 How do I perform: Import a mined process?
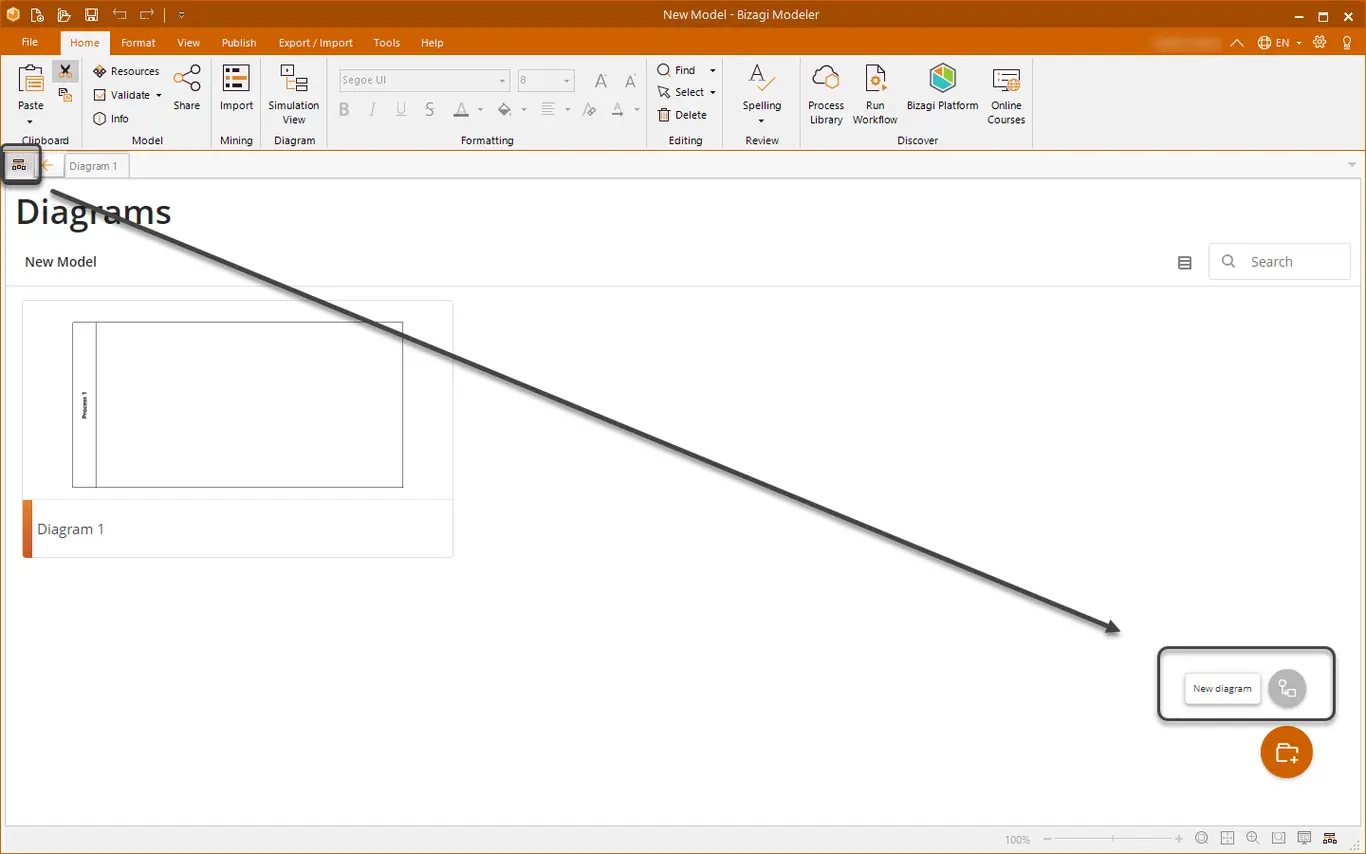click(x=236, y=87)
